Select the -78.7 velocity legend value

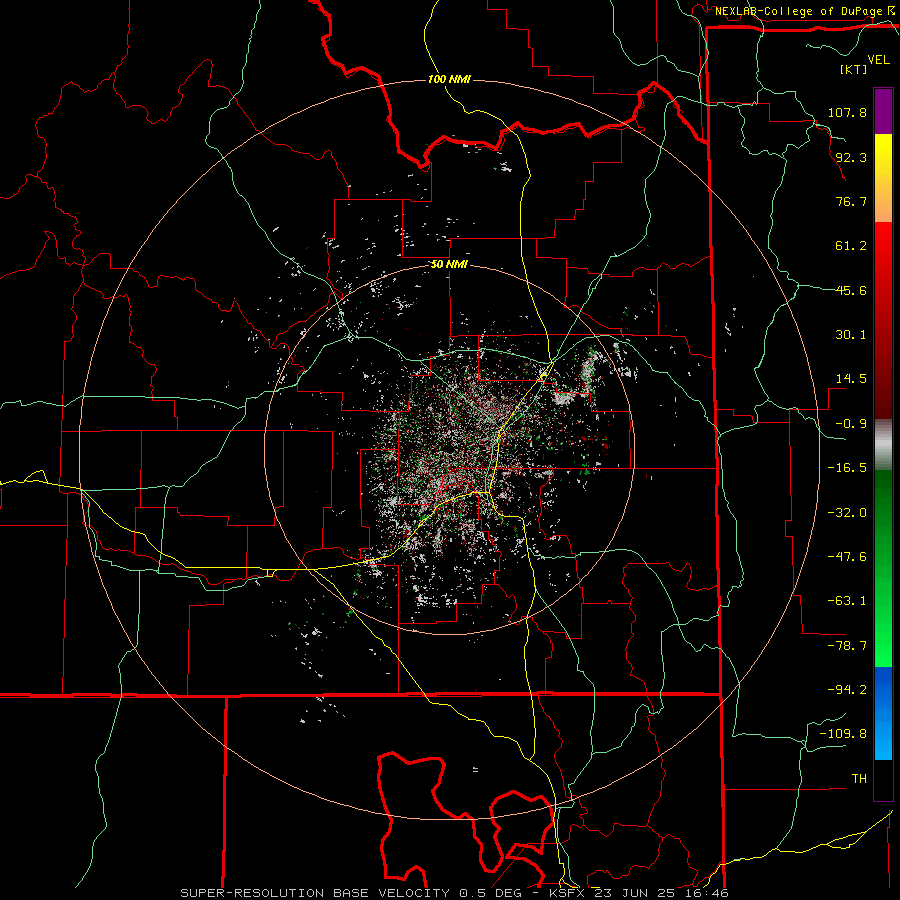point(847,646)
